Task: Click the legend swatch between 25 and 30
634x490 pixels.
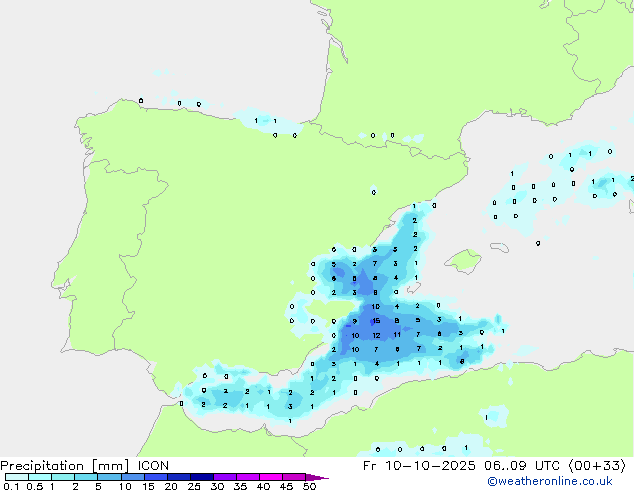Action: [202, 477]
